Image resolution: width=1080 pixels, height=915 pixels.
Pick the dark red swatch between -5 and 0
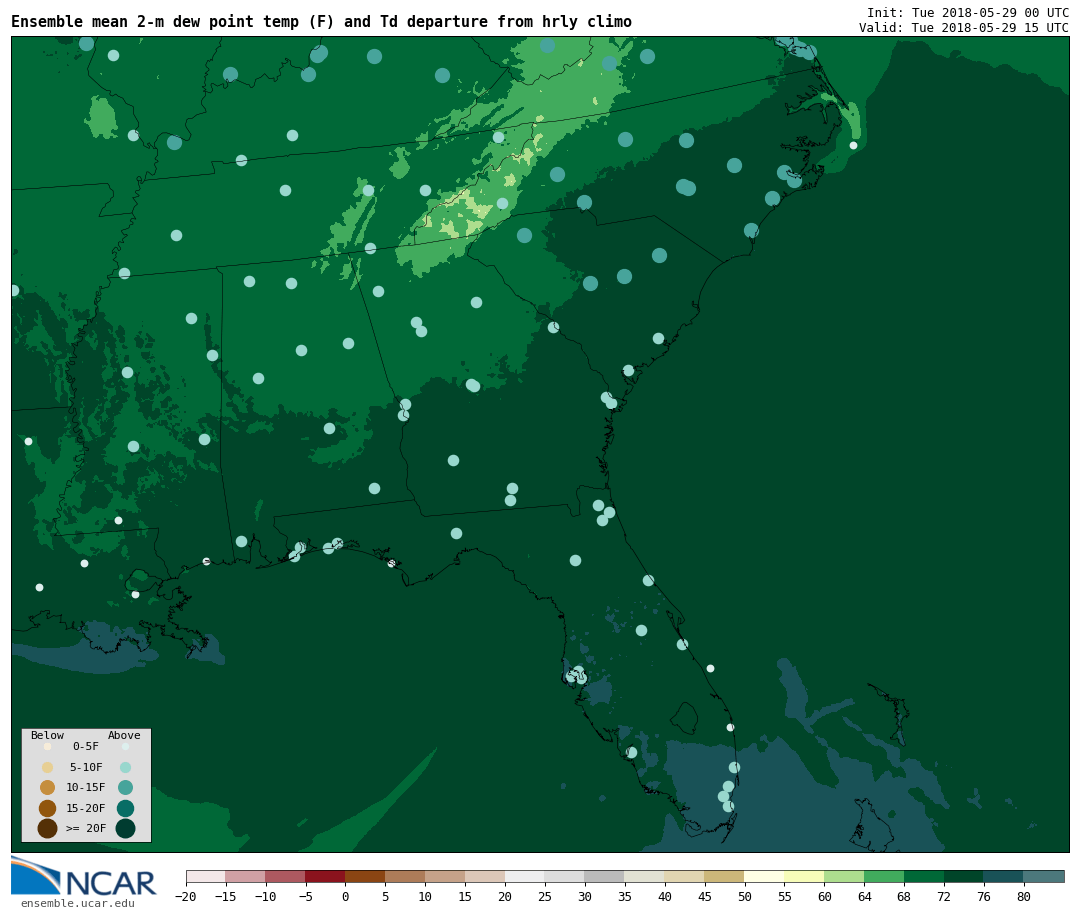(x=325, y=877)
